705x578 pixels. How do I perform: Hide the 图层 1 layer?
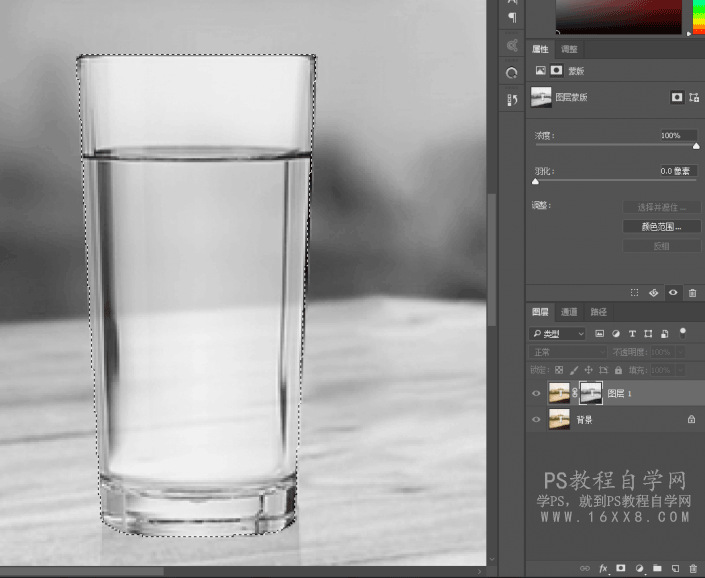click(x=536, y=393)
